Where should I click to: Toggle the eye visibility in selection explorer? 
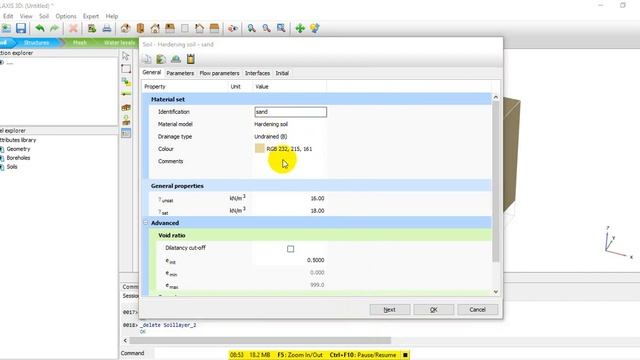(2, 63)
